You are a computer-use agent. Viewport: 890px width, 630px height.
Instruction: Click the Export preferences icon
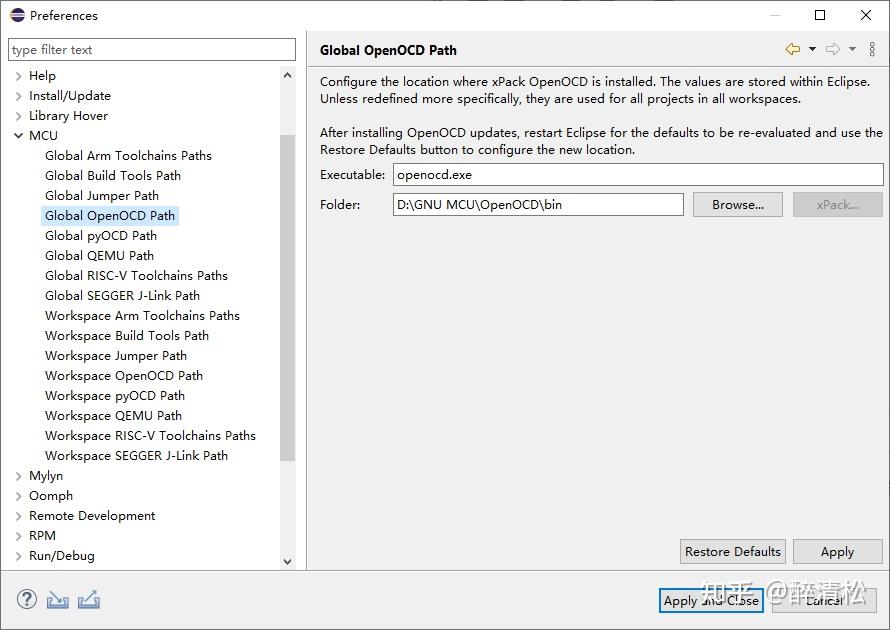pos(89,600)
